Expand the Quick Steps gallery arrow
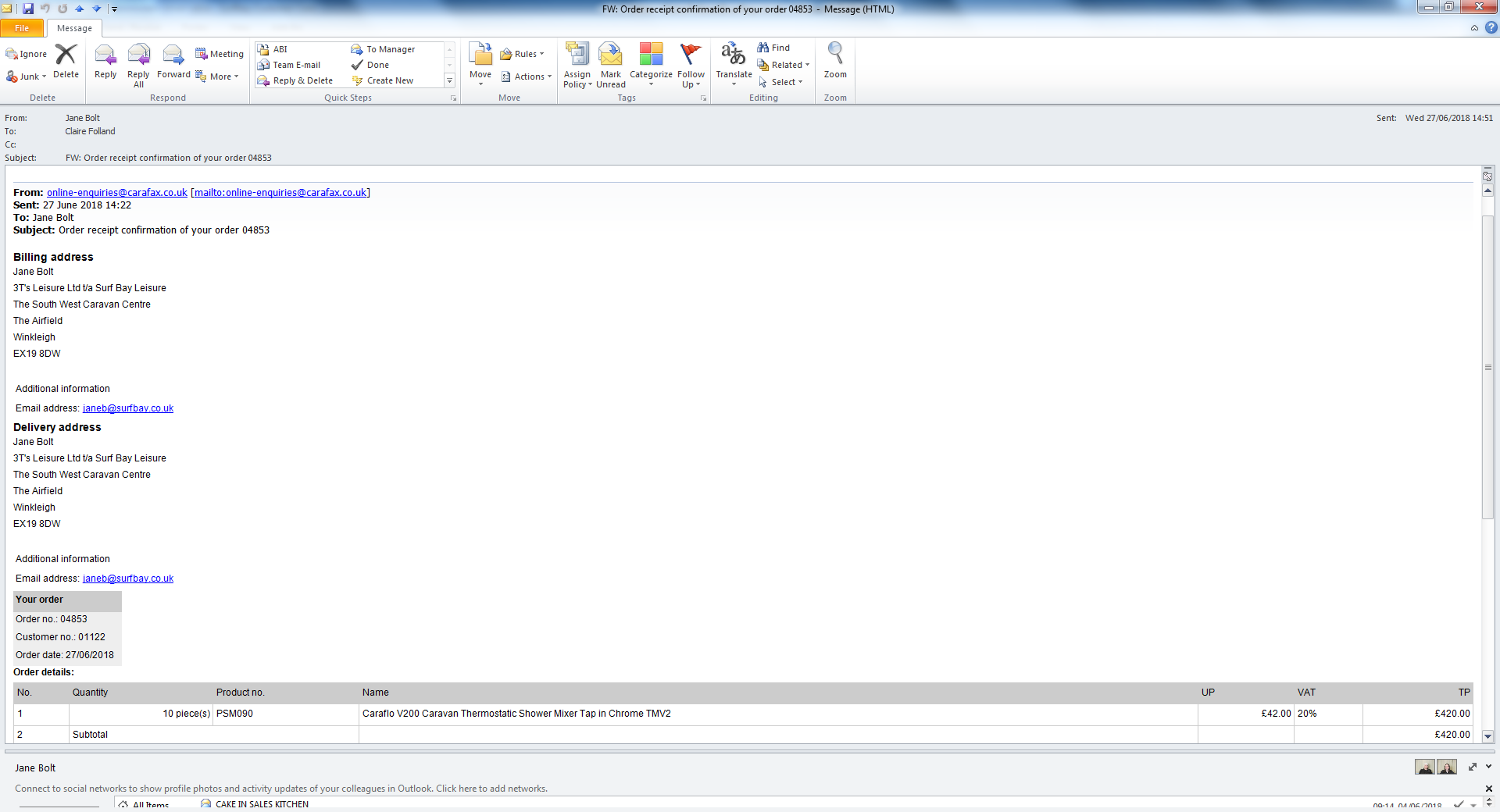This screenshot has height=812, width=1500. tap(449, 80)
